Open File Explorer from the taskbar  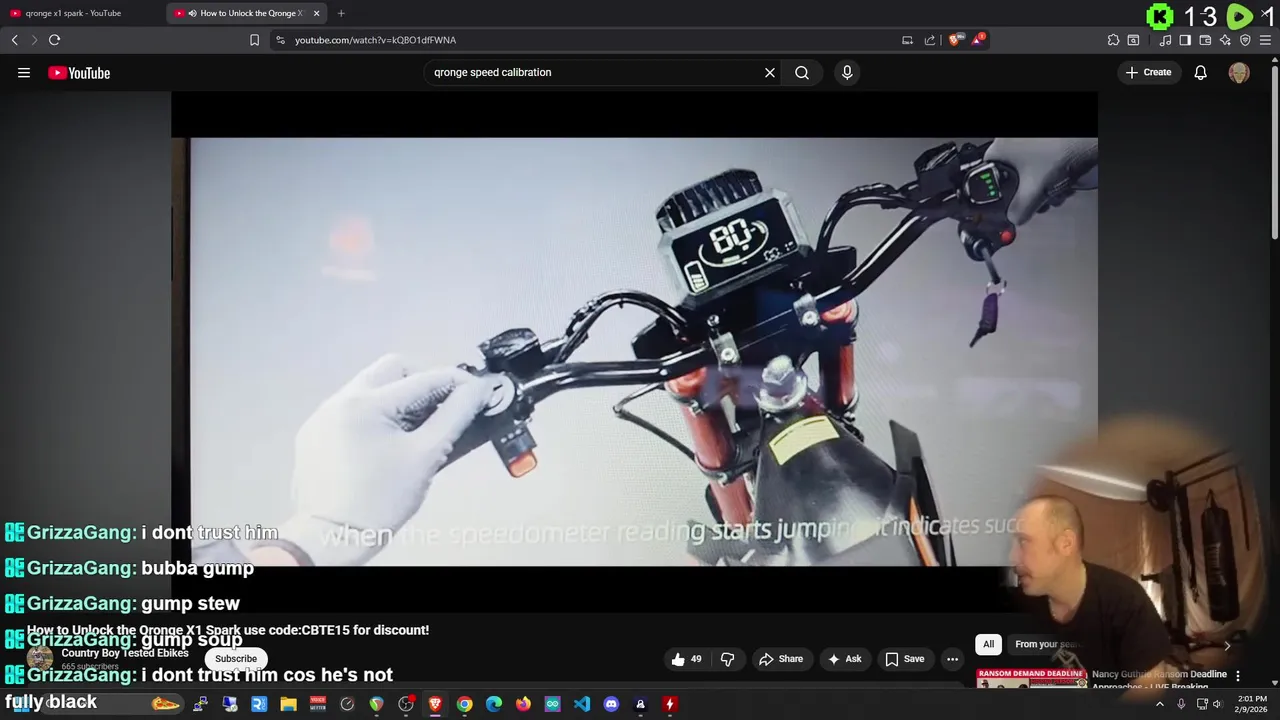[x=288, y=704]
